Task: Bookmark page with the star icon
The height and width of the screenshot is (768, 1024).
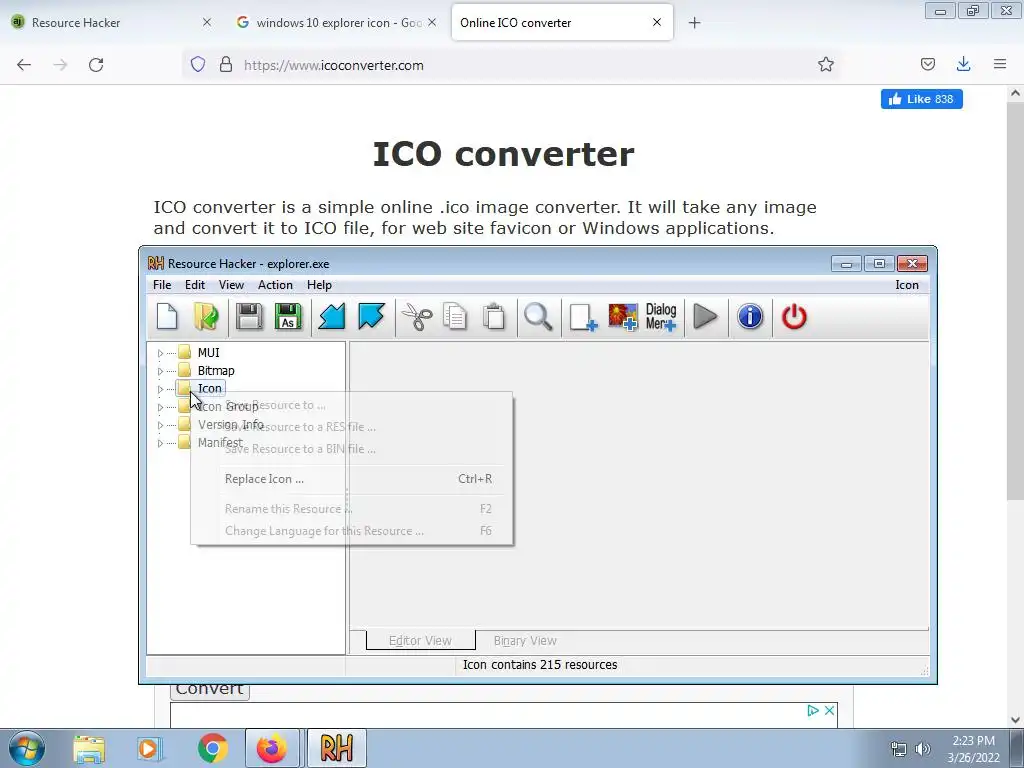Action: 825,65
